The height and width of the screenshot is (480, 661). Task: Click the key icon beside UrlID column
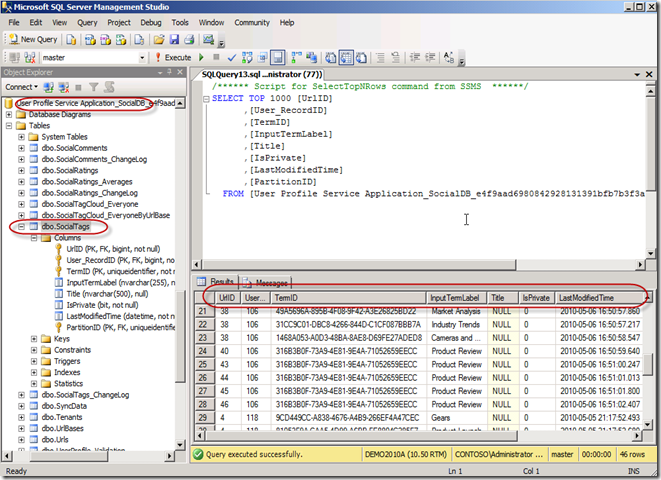pyautogui.click(x=58, y=247)
